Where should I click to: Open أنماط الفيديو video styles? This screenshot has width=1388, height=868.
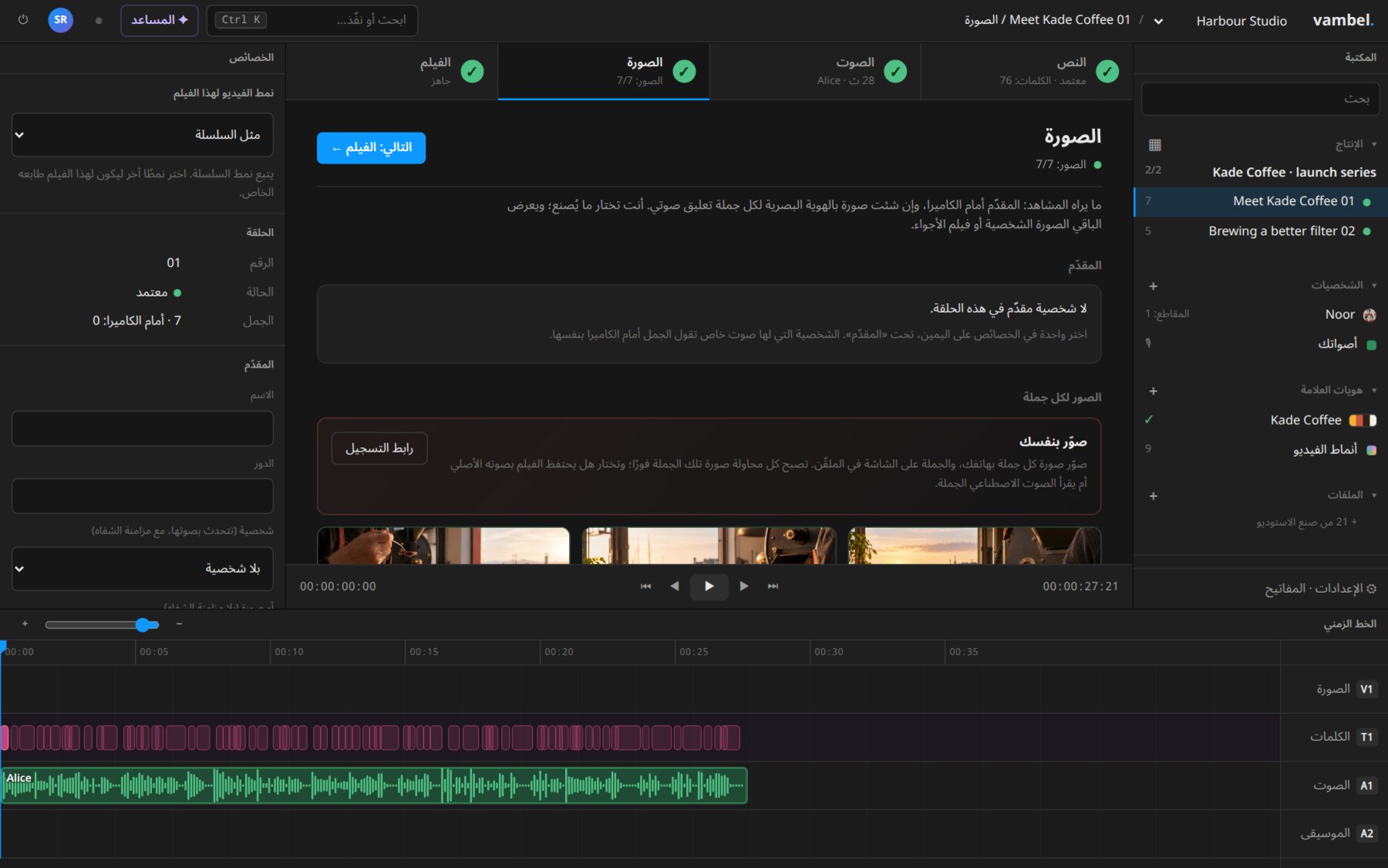tap(1260, 449)
